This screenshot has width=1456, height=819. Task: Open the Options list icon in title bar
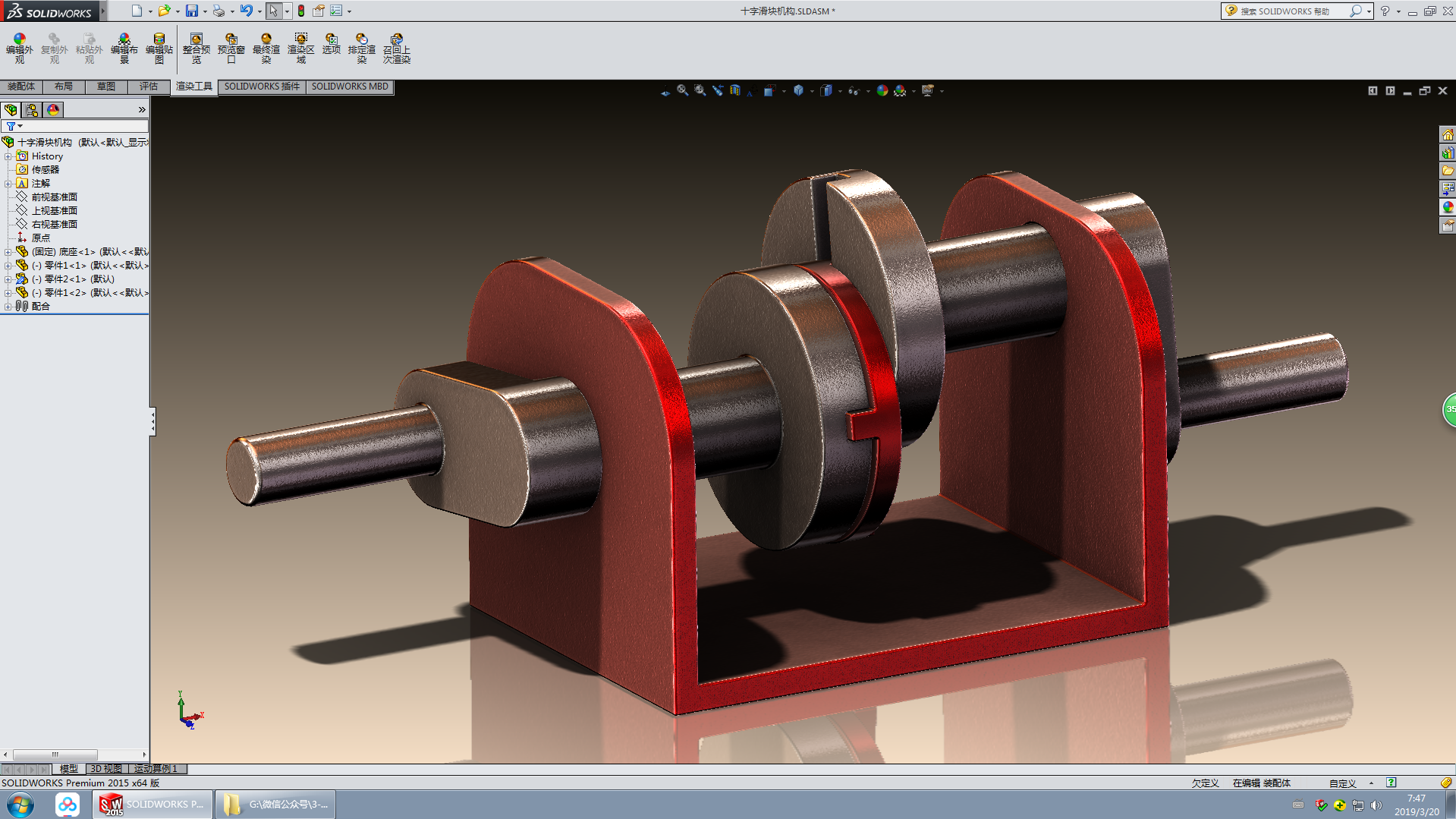[336, 11]
